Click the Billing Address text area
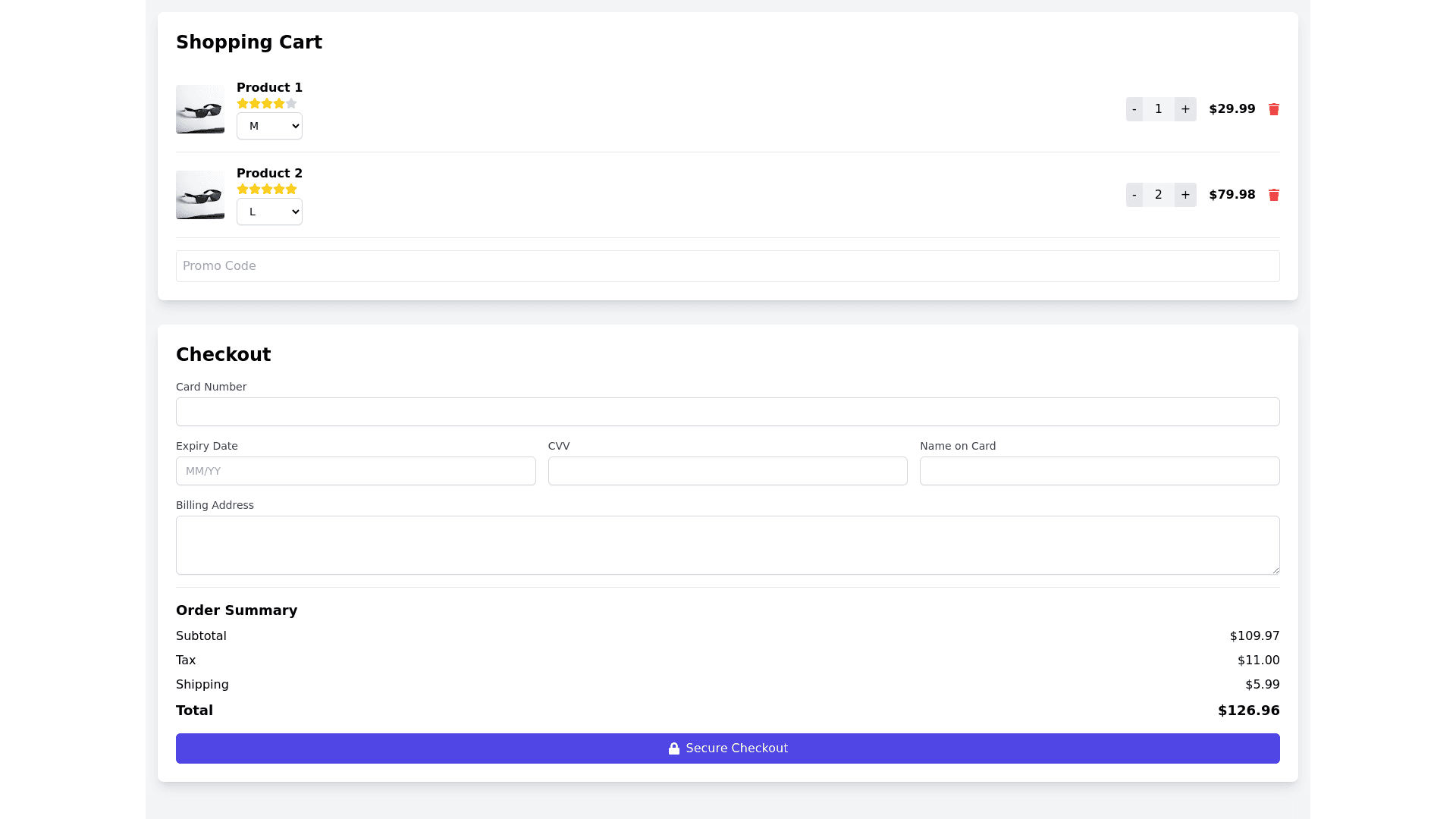 [x=727, y=544]
